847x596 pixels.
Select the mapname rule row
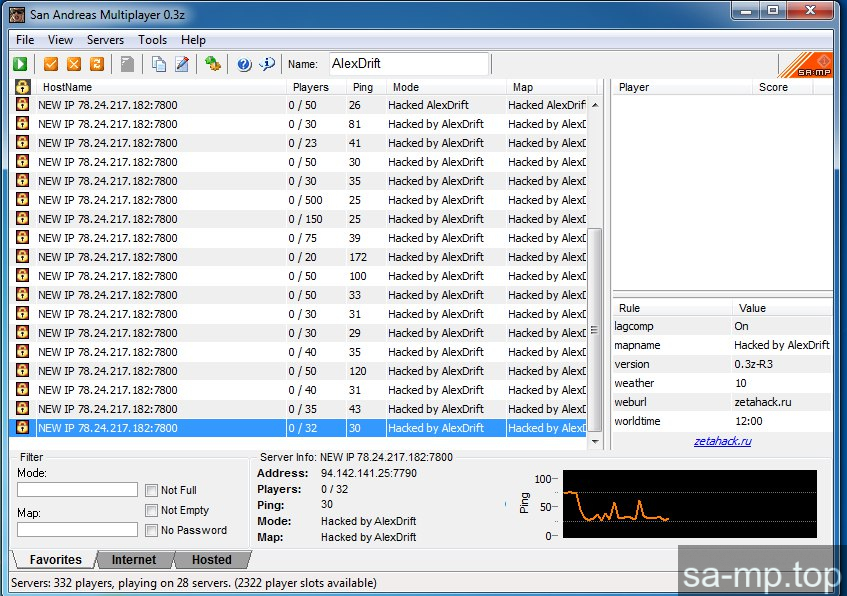(722, 345)
